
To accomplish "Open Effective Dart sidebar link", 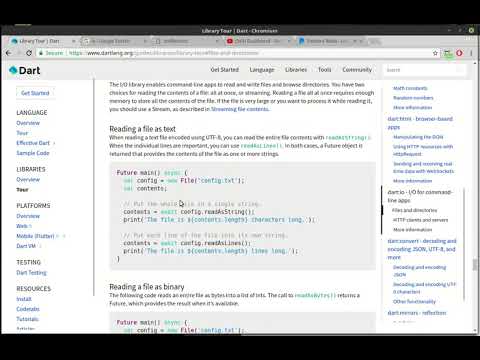I will (x=33, y=143).
